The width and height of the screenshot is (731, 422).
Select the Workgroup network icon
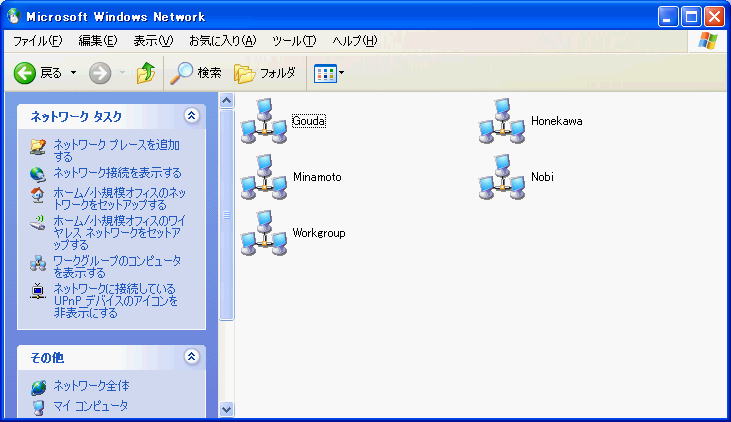pos(264,233)
